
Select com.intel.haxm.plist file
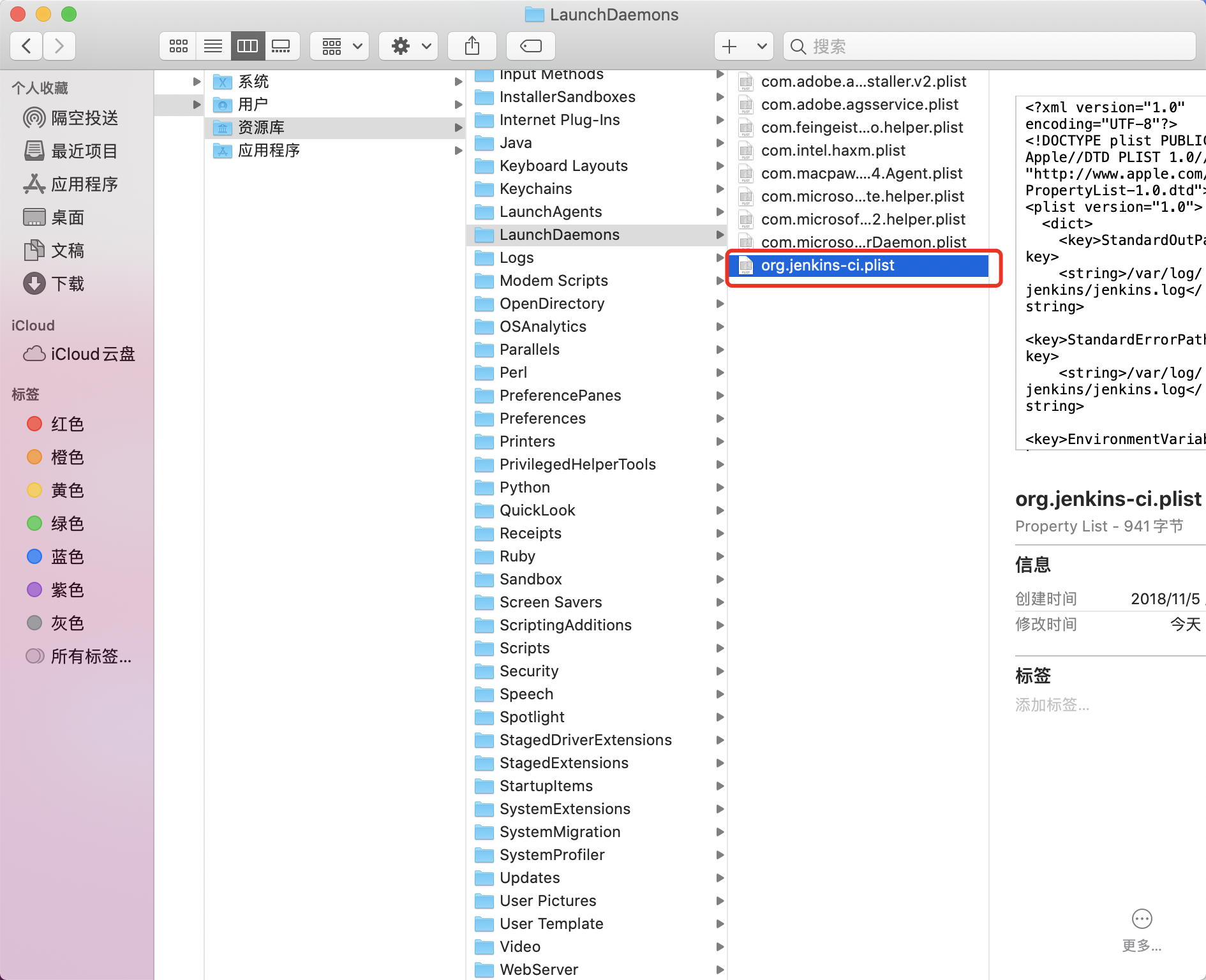858,151
